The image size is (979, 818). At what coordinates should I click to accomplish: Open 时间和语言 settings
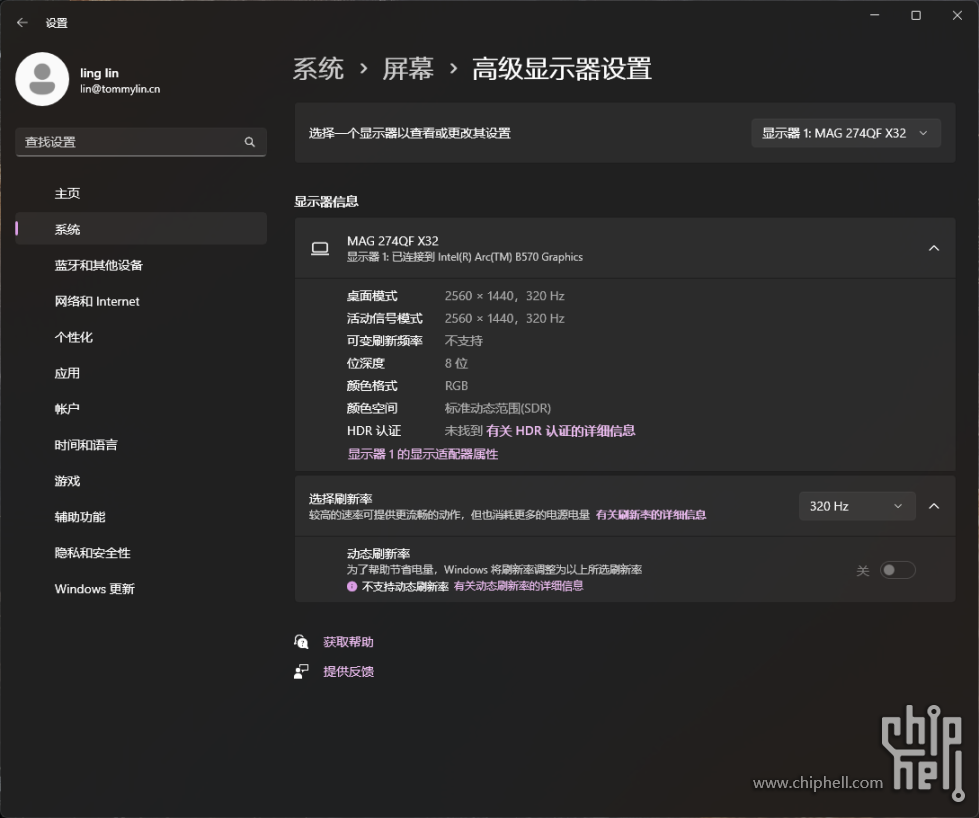[x=141, y=445]
